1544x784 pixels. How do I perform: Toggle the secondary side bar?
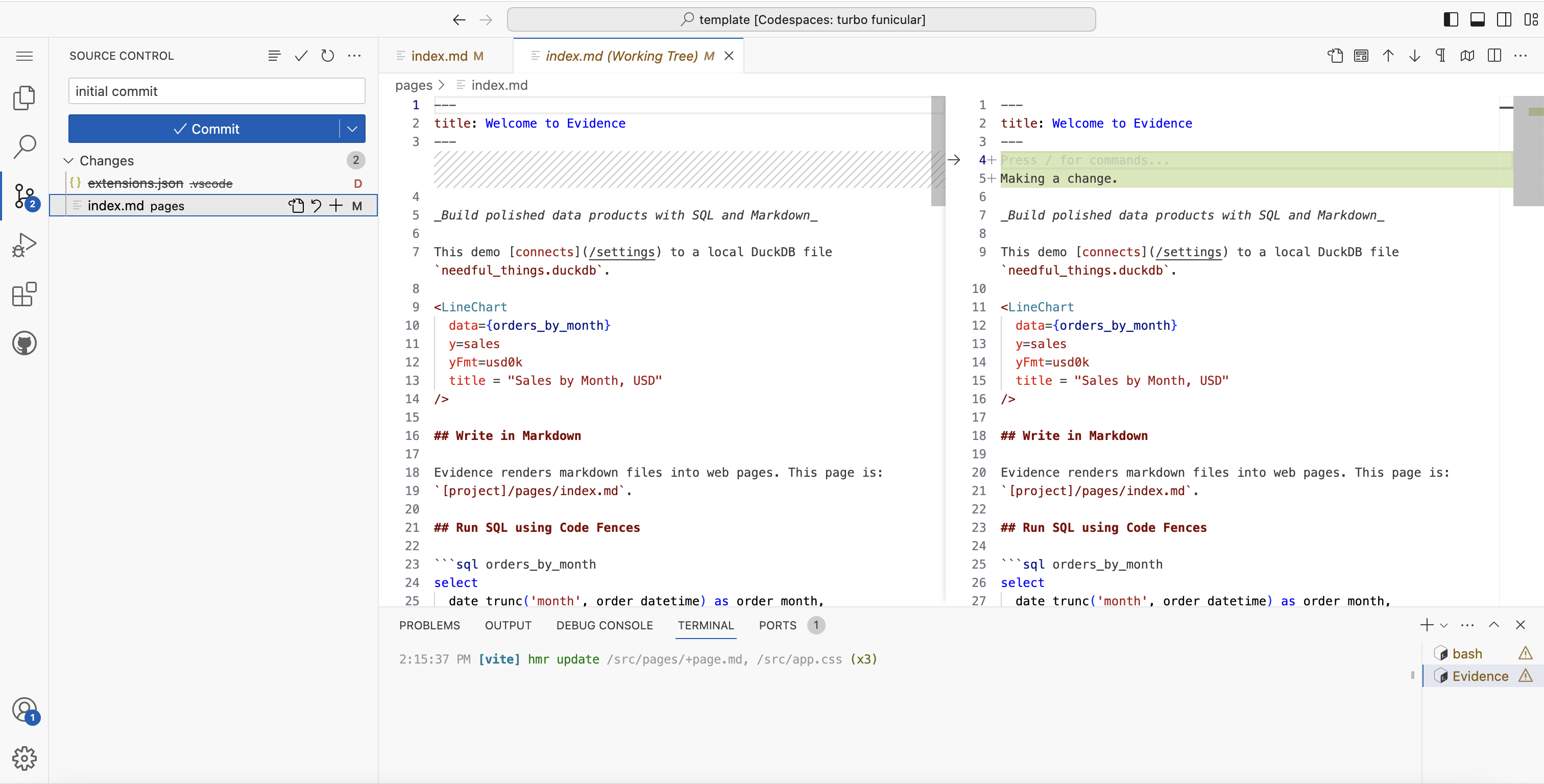[x=1504, y=20]
